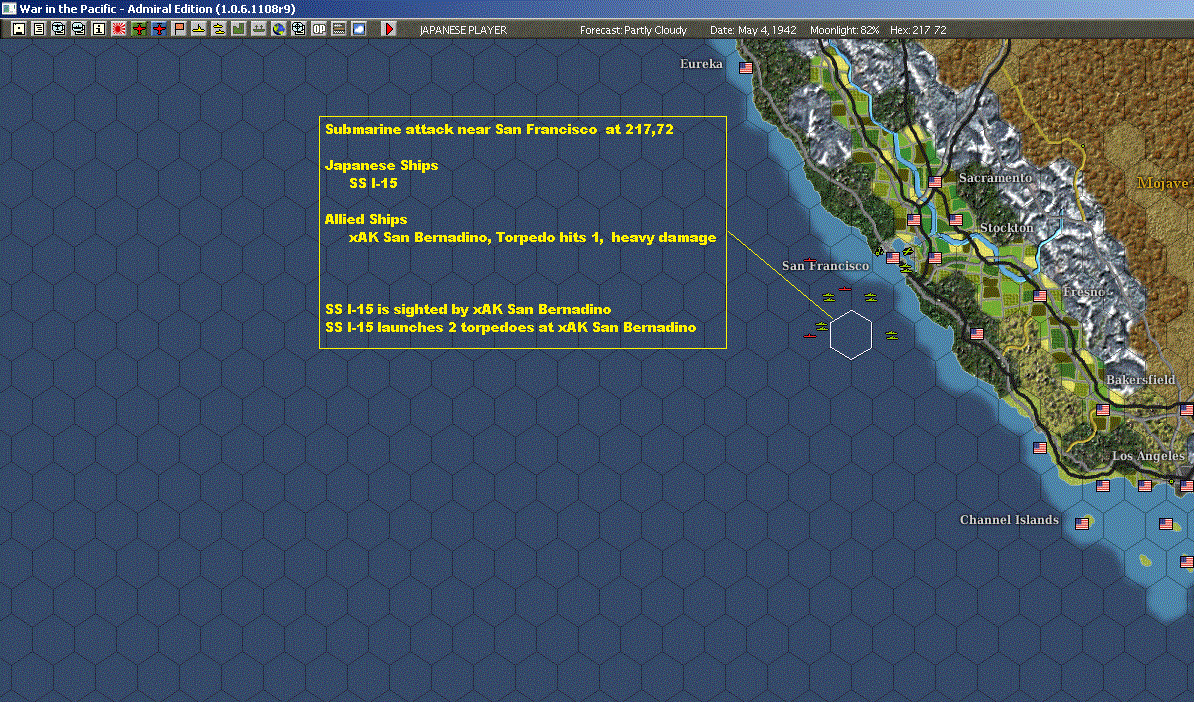Click the single yellow ship toolbar icon
The image size is (1194, 702).
[x=199, y=29]
